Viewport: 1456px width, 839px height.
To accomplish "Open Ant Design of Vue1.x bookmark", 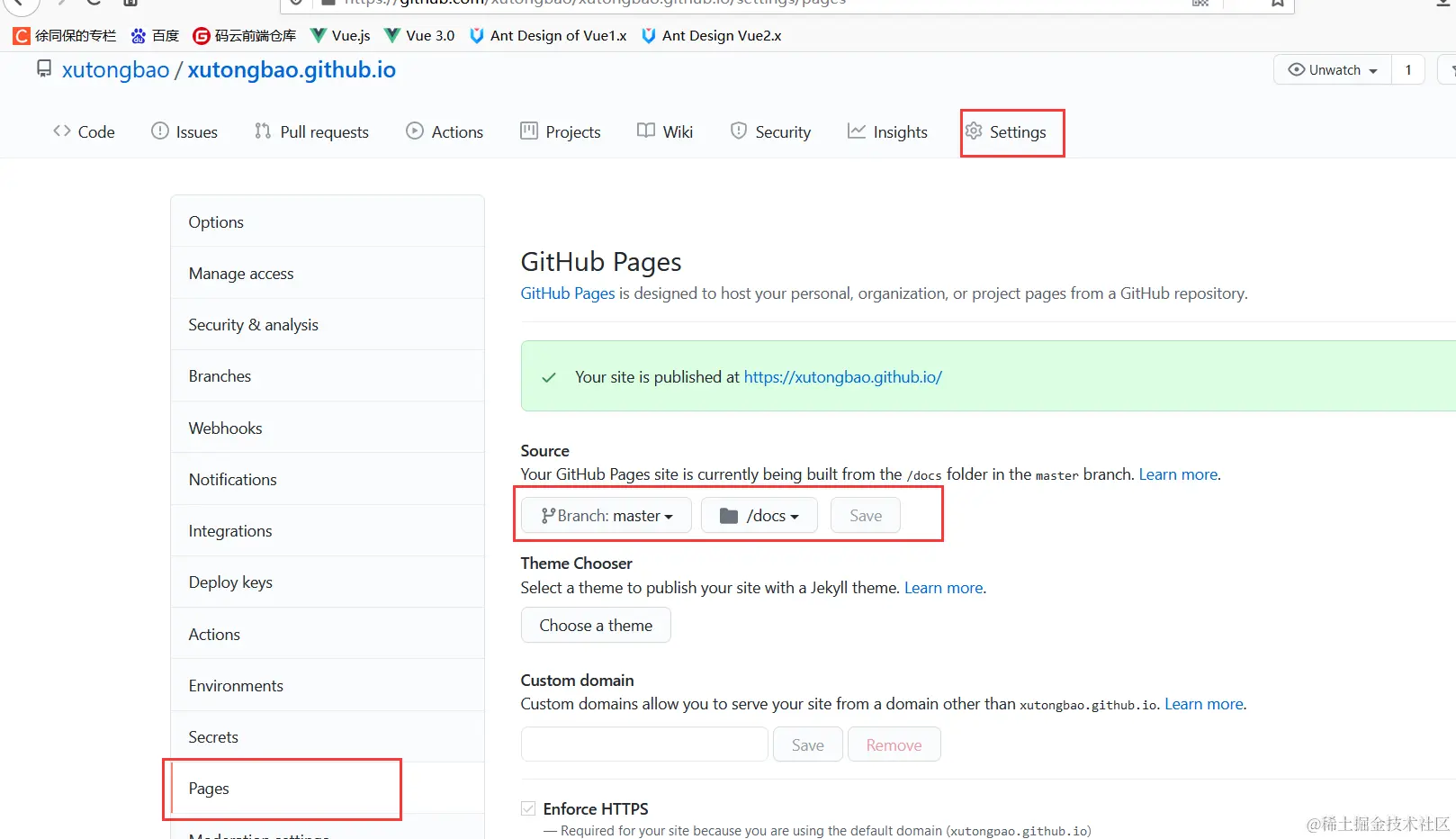I will pyautogui.click(x=548, y=35).
